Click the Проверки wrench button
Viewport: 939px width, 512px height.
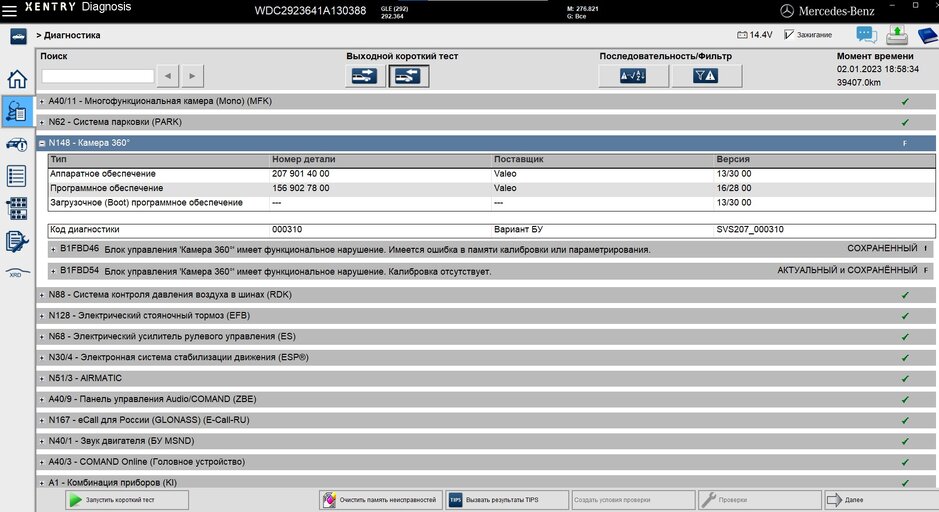coord(760,499)
